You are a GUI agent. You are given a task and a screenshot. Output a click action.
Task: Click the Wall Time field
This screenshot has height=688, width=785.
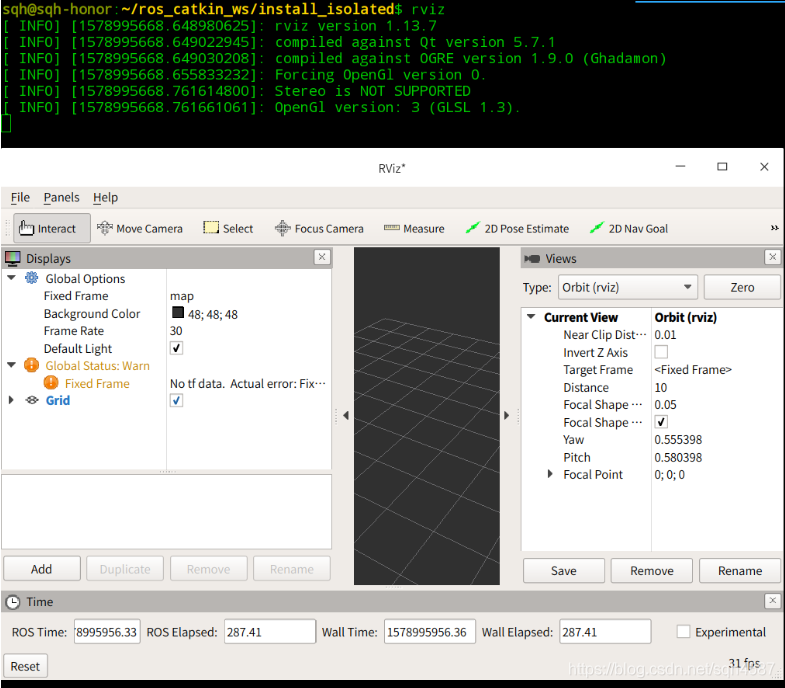point(430,631)
